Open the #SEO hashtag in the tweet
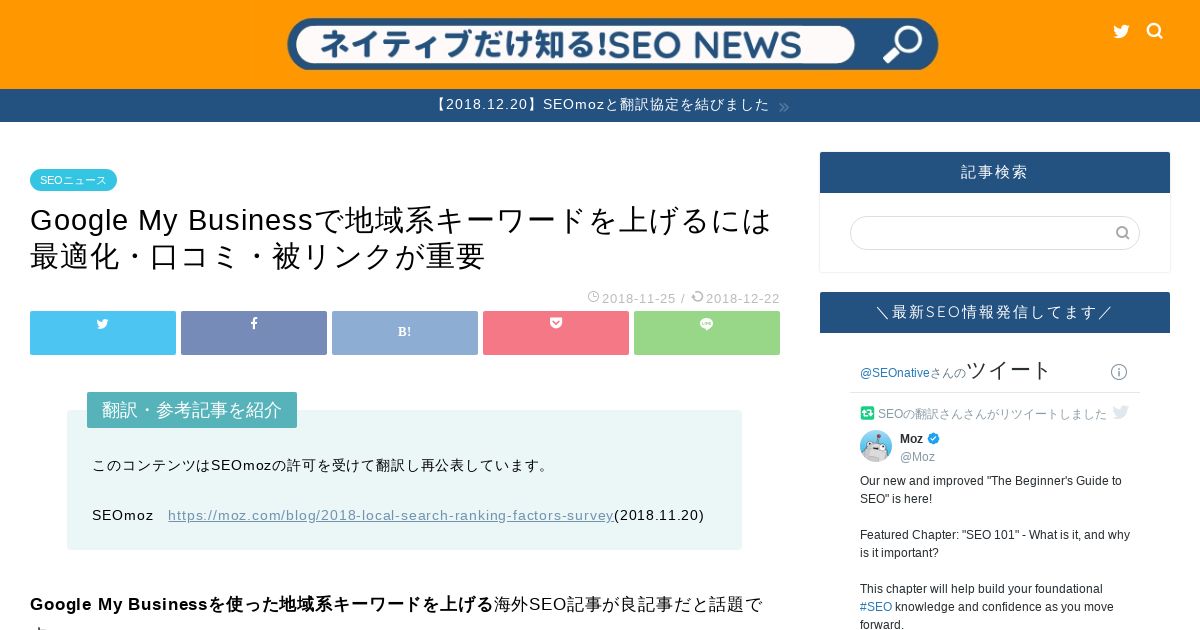1200x630 pixels. (x=876, y=607)
